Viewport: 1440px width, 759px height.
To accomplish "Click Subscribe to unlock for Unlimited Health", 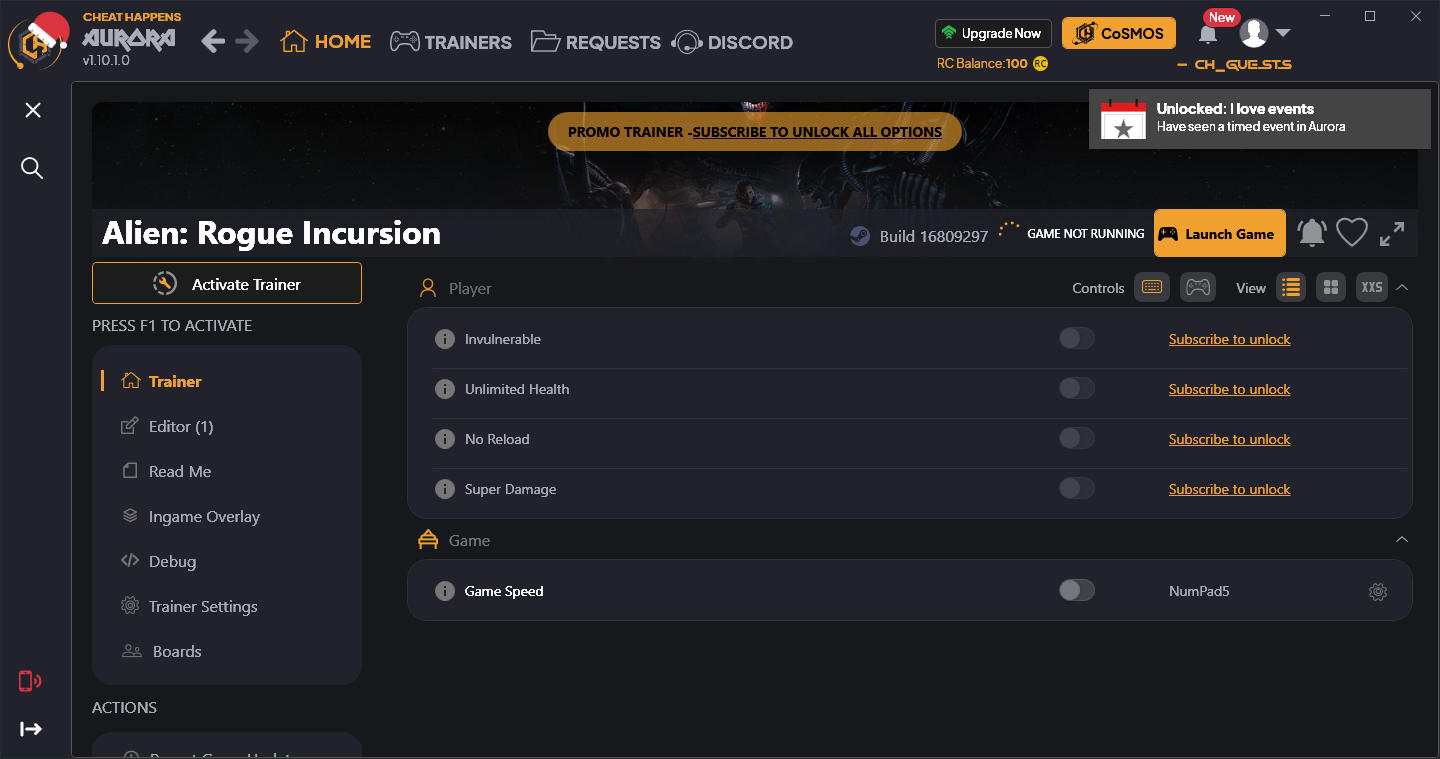I will (1229, 389).
